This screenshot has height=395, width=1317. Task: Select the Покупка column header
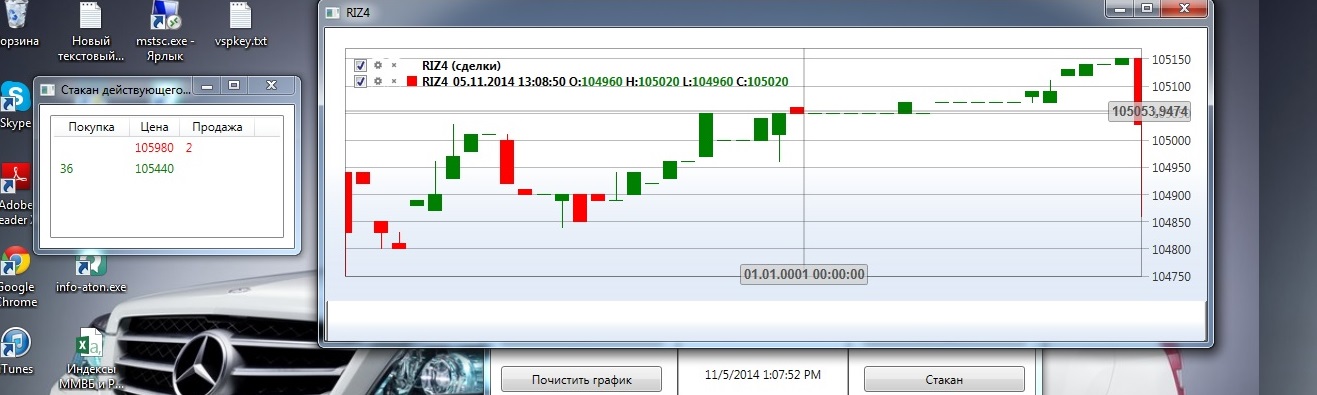[90, 127]
